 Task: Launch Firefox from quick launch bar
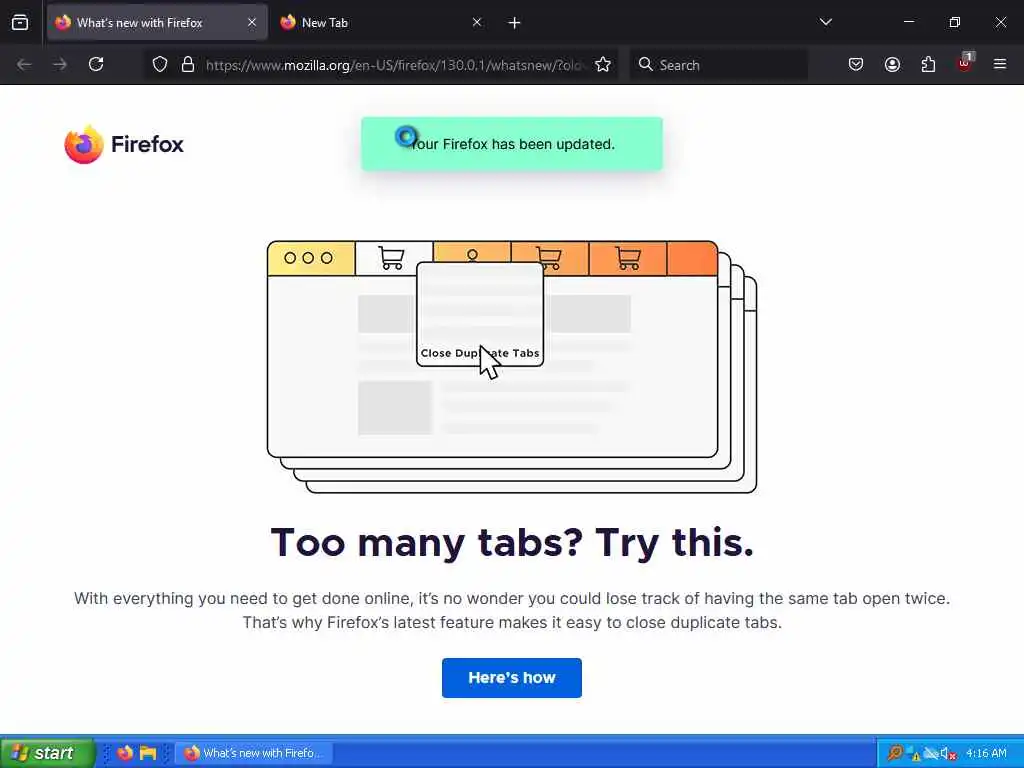[x=125, y=753]
